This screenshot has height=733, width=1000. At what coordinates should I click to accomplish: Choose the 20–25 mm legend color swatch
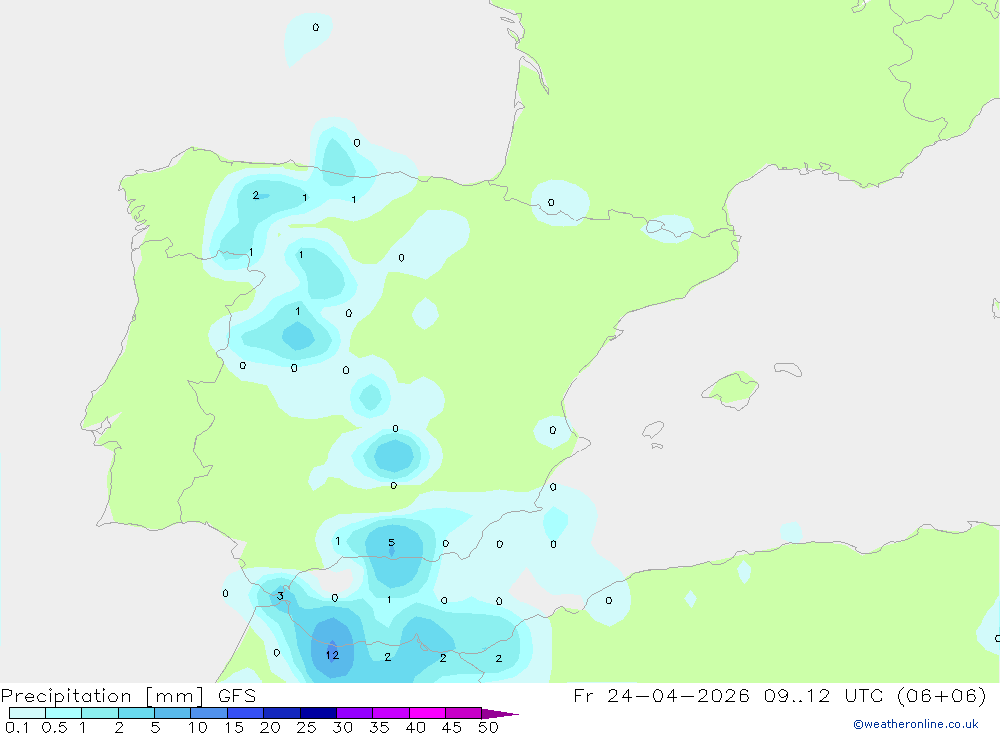(x=281, y=713)
